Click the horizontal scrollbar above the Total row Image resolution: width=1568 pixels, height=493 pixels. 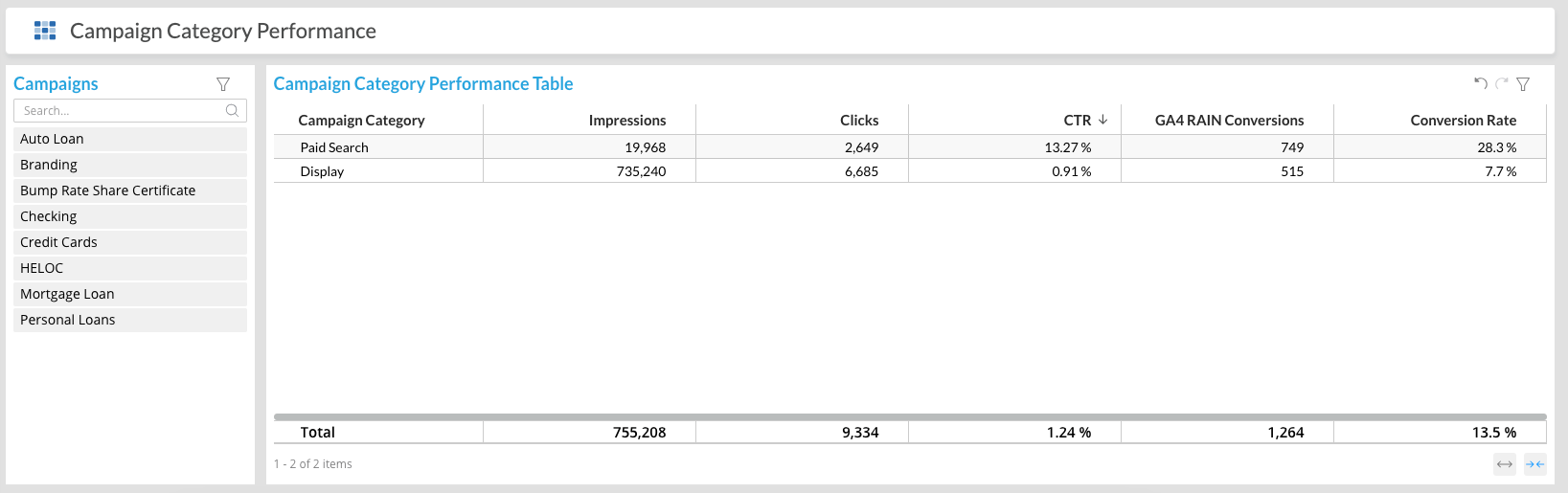[x=909, y=417]
